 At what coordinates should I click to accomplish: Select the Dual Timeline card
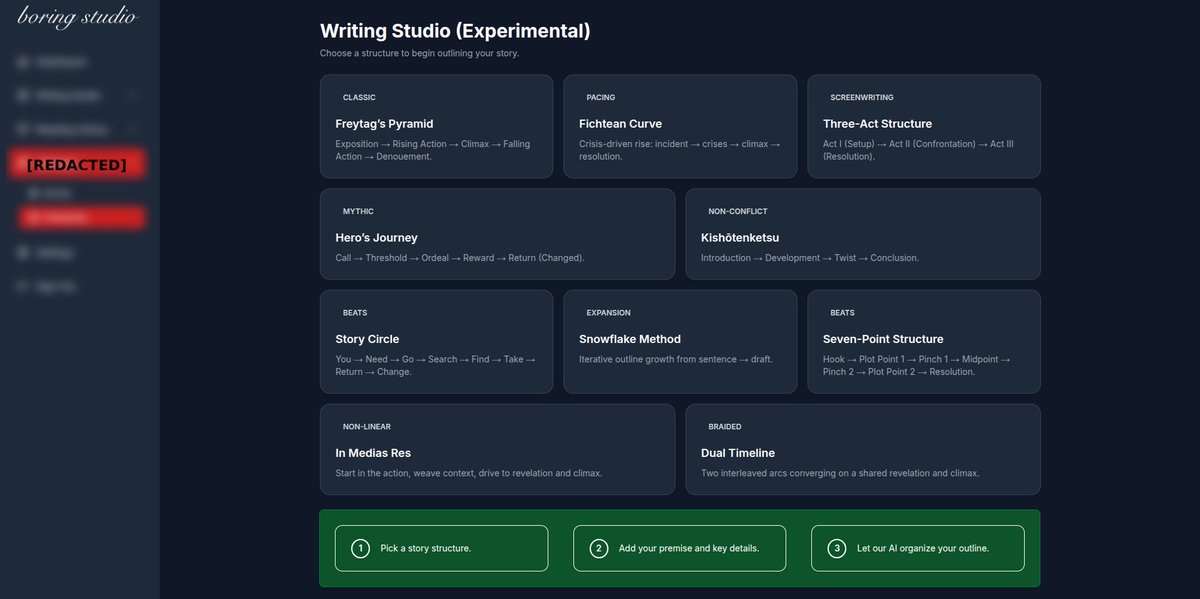[x=863, y=449]
